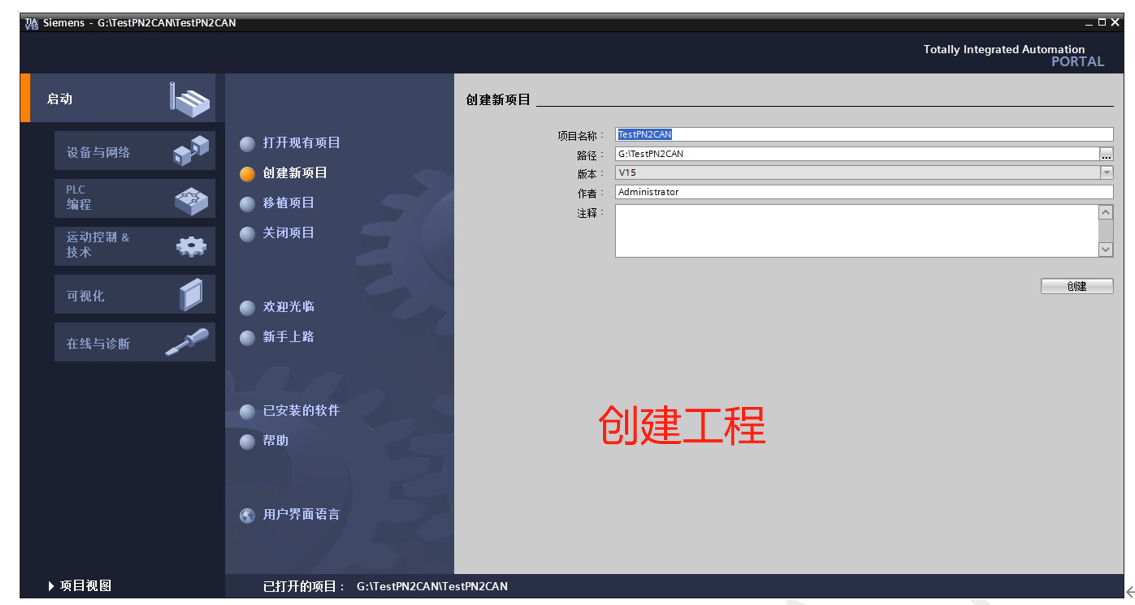Select the PLC 编程 chip icon
Viewport: 1135px width, 605px height.
click(191, 199)
